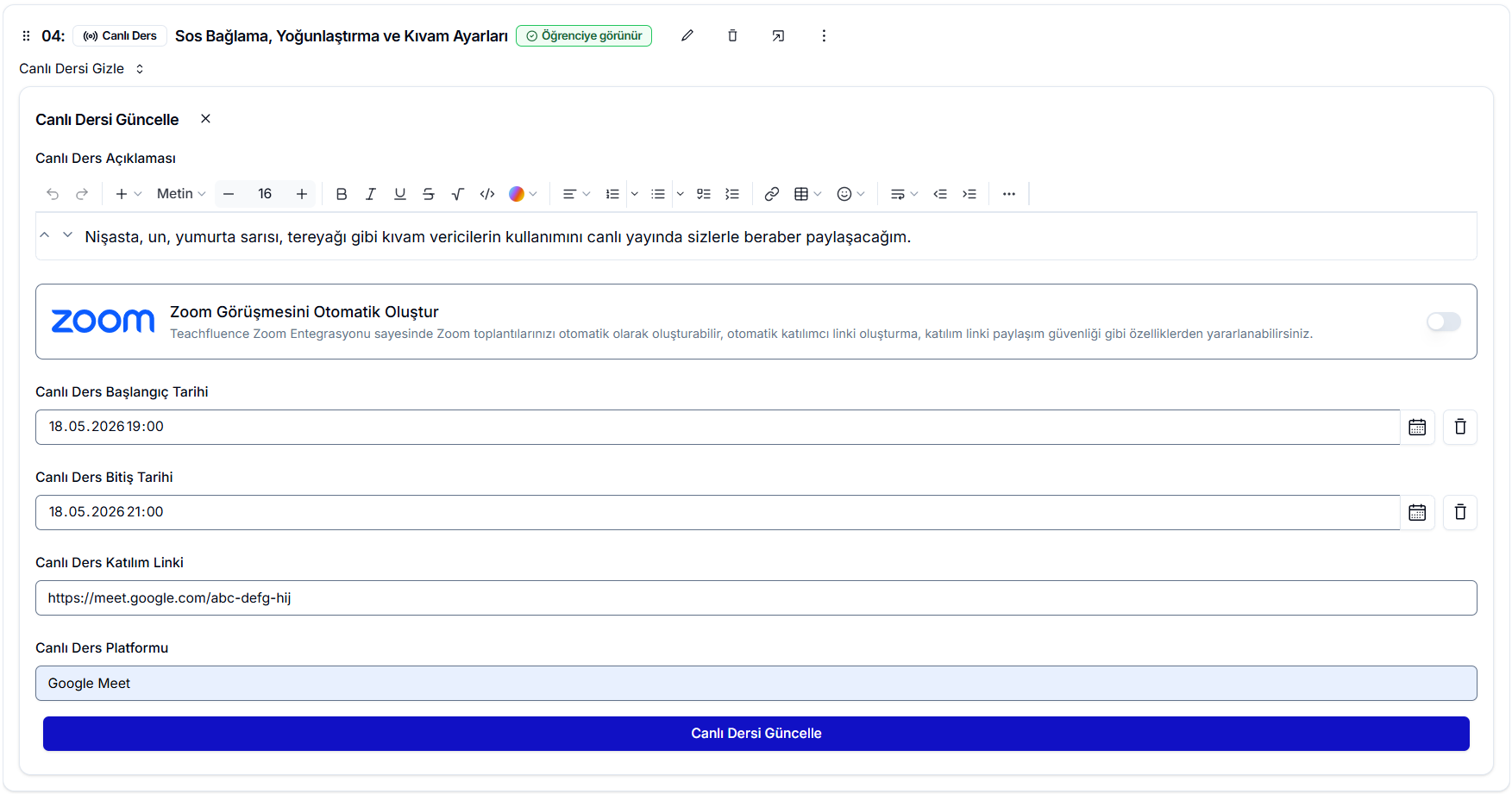Open bulleted list style dropdown arrow
The height and width of the screenshot is (794, 1512).
681,194
